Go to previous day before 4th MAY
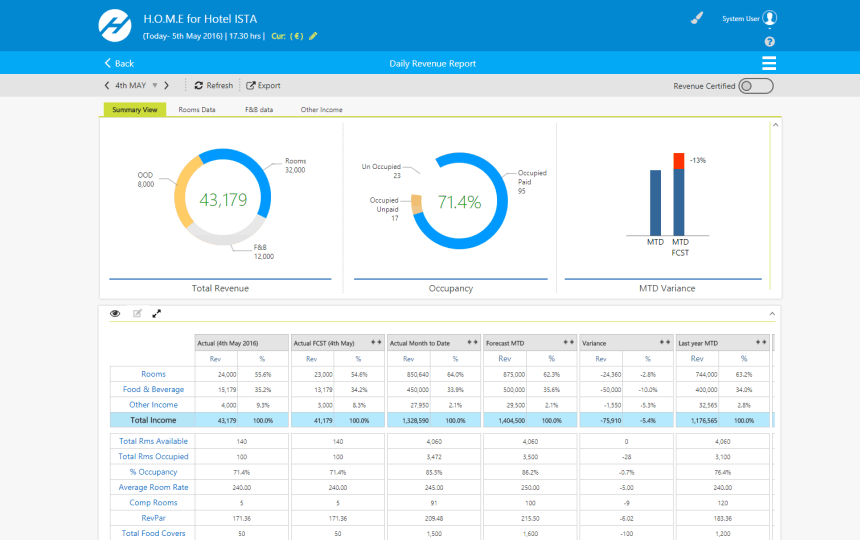Image resolution: width=860 pixels, height=540 pixels. click(x=107, y=86)
